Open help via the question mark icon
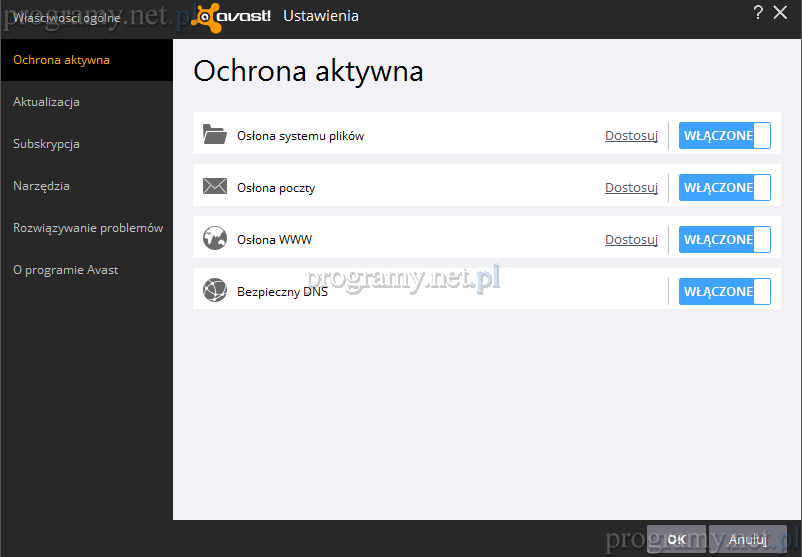802x557 pixels. click(x=758, y=13)
